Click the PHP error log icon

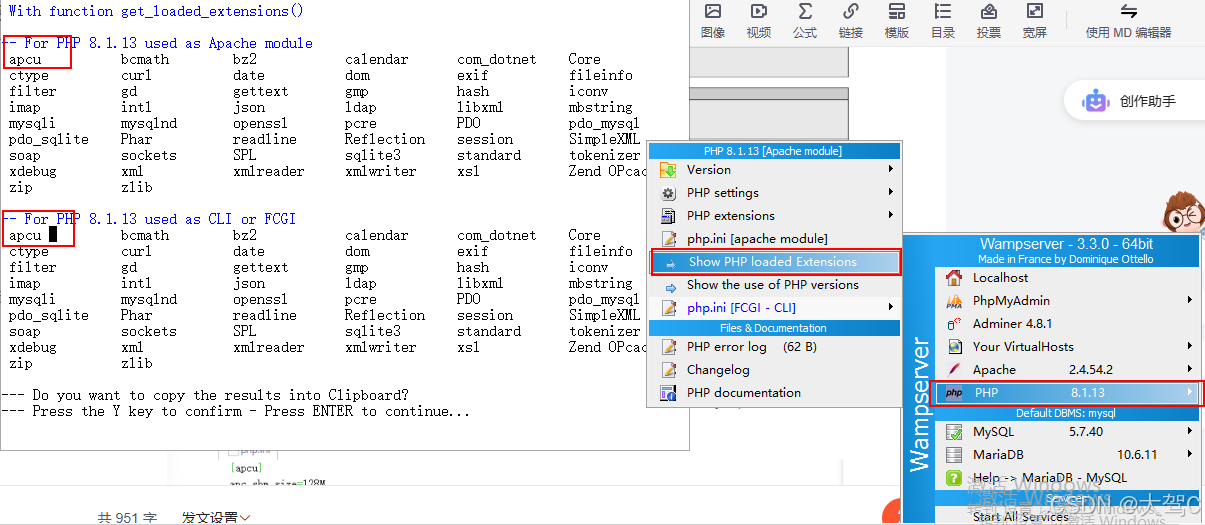(669, 347)
